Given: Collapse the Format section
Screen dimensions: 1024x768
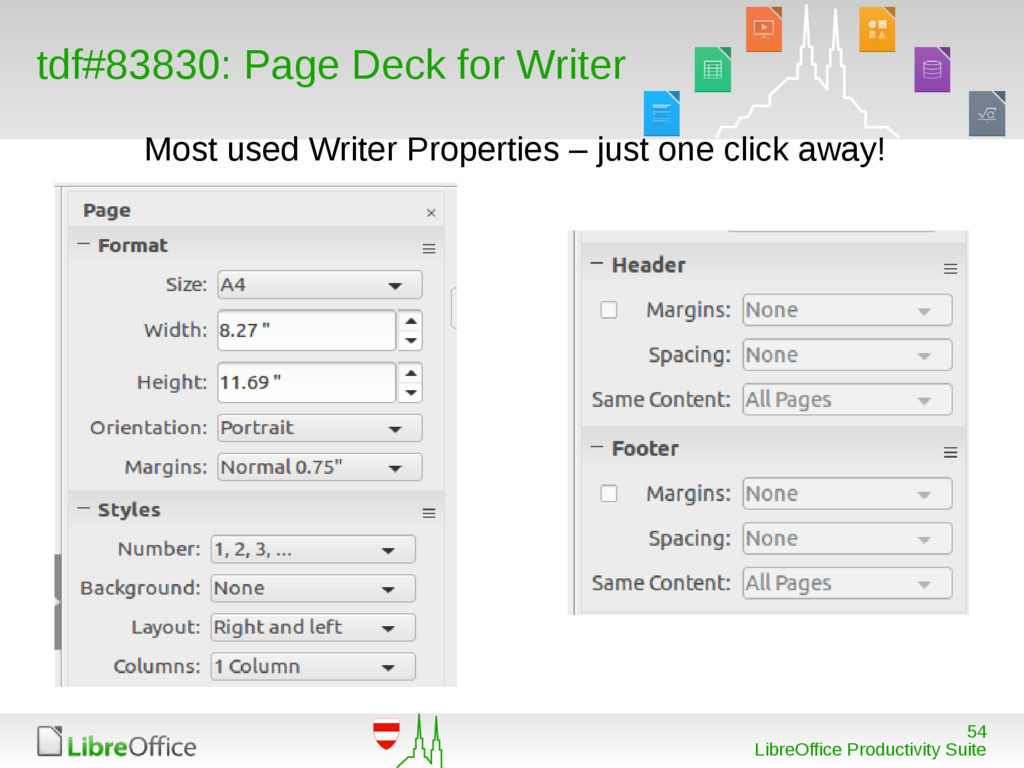Looking at the screenshot, I should [83, 244].
